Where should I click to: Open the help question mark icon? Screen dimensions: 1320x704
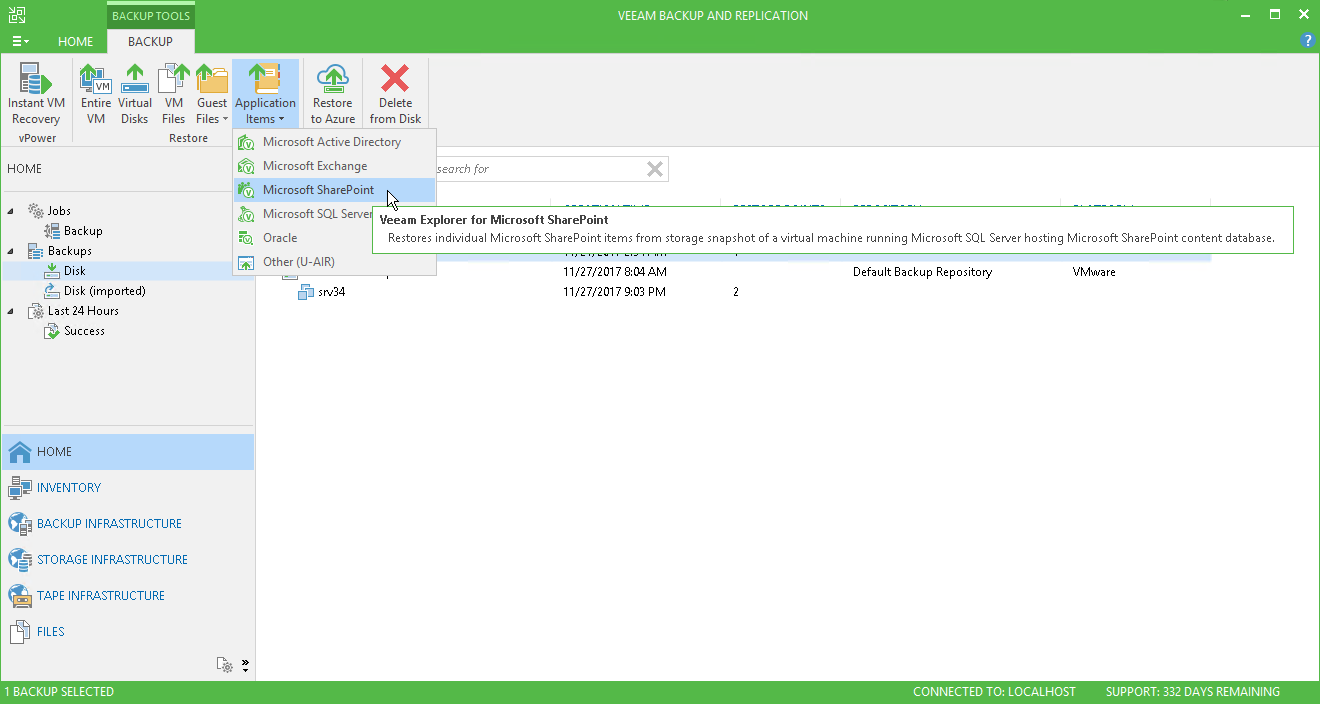coord(1307,41)
